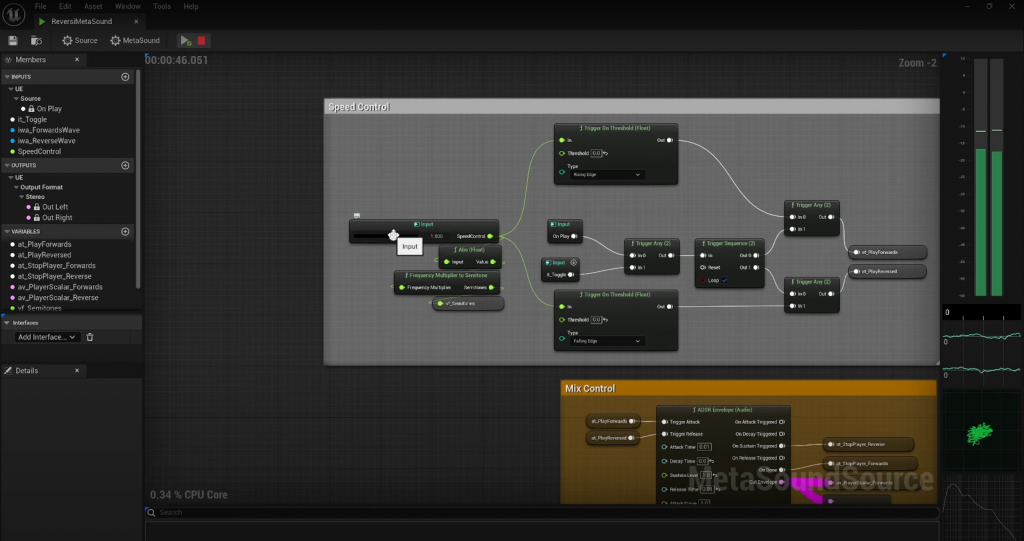Play the MetaSound with toolbar play button
The height and width of the screenshot is (541, 1024).
[x=186, y=41]
